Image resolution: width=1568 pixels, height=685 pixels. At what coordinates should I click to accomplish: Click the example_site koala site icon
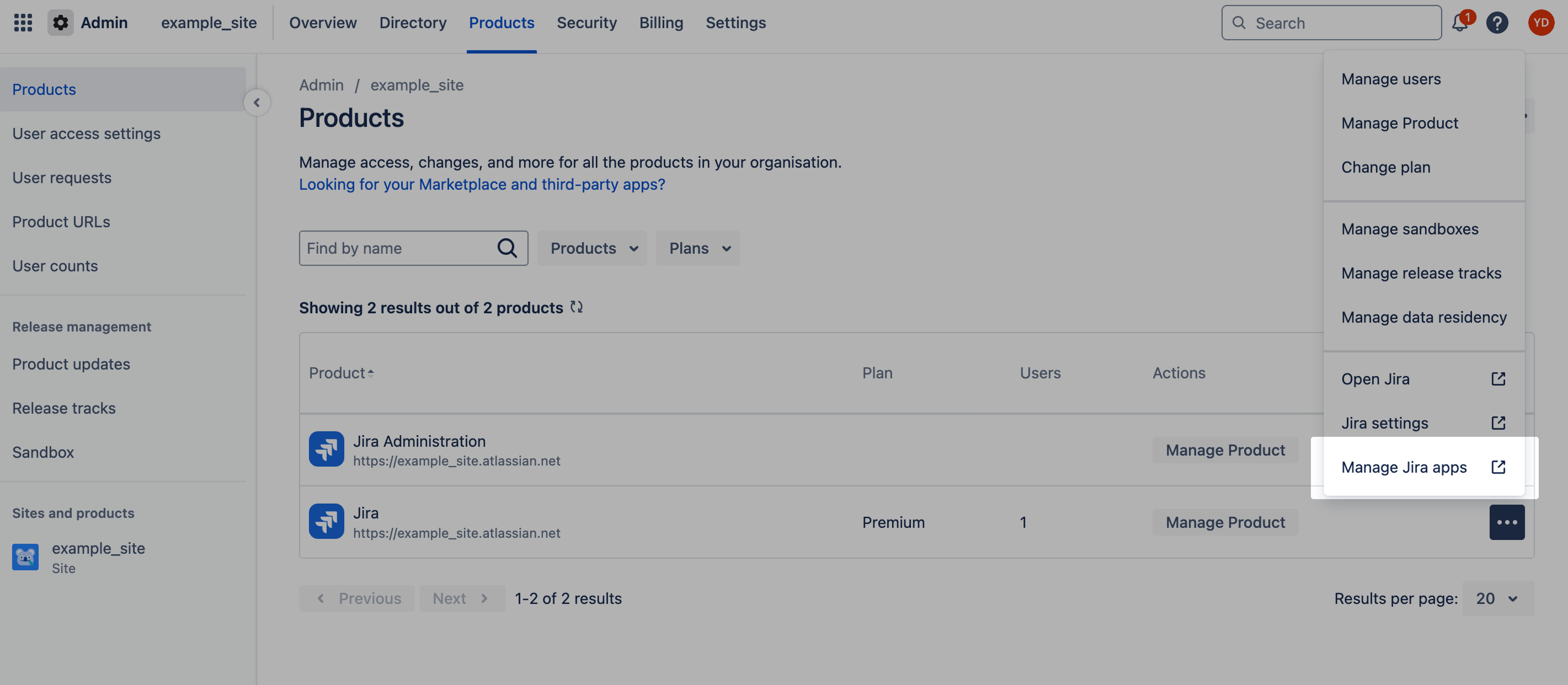25,556
